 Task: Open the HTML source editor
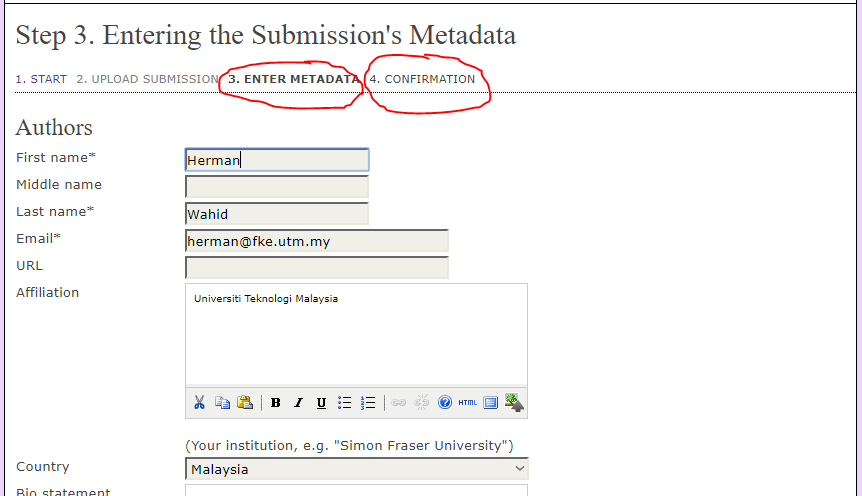(x=467, y=403)
